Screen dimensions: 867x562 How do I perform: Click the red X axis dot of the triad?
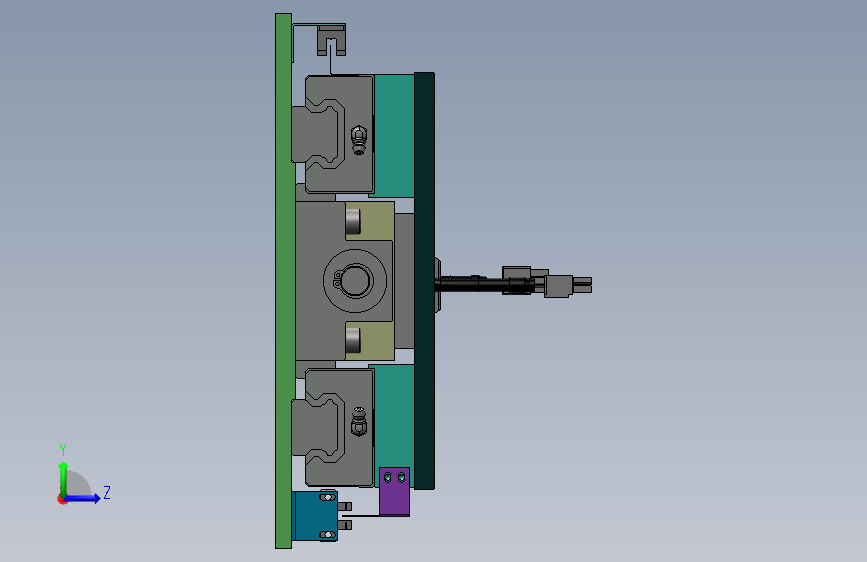point(61,499)
